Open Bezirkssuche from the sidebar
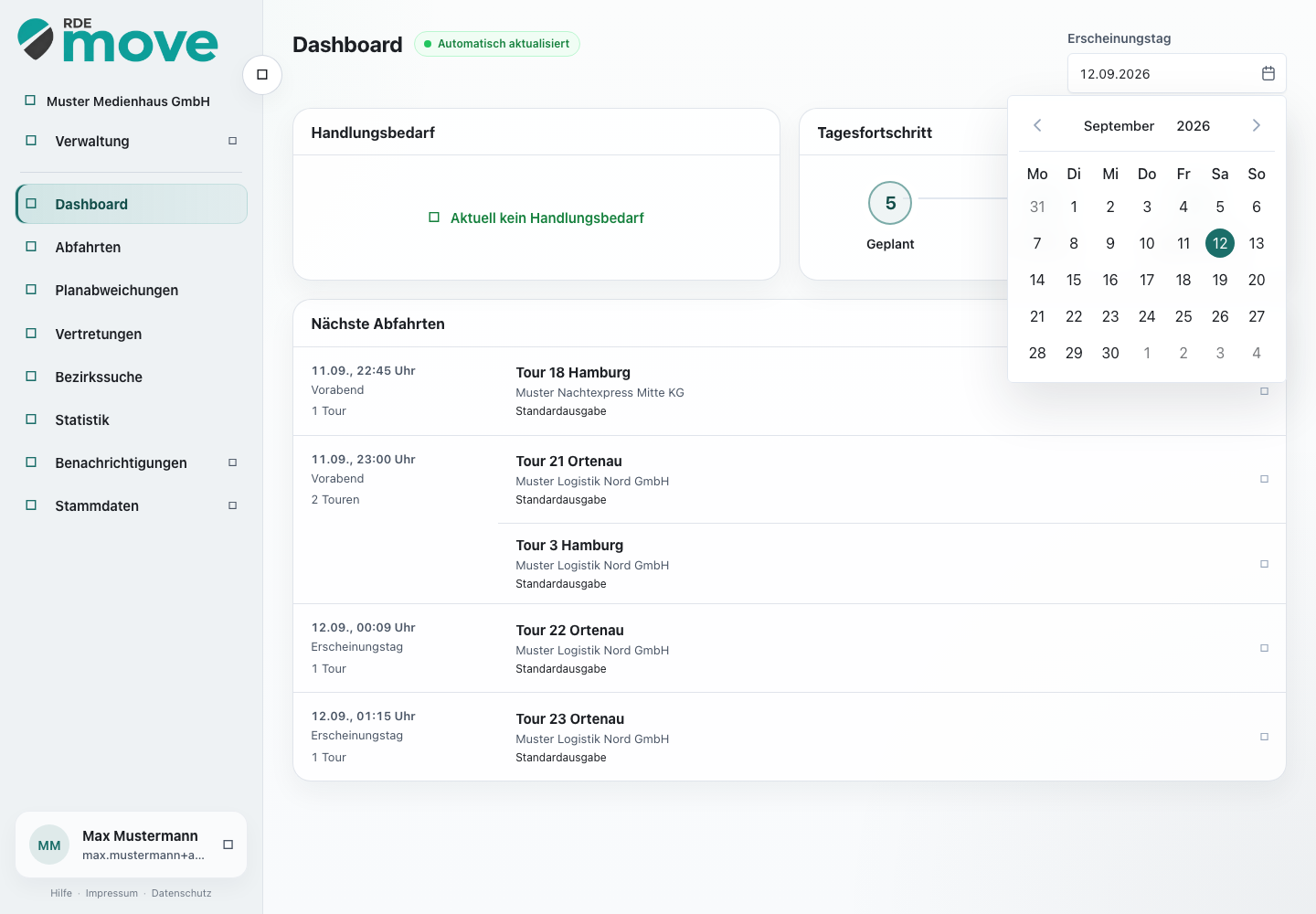 click(132, 377)
